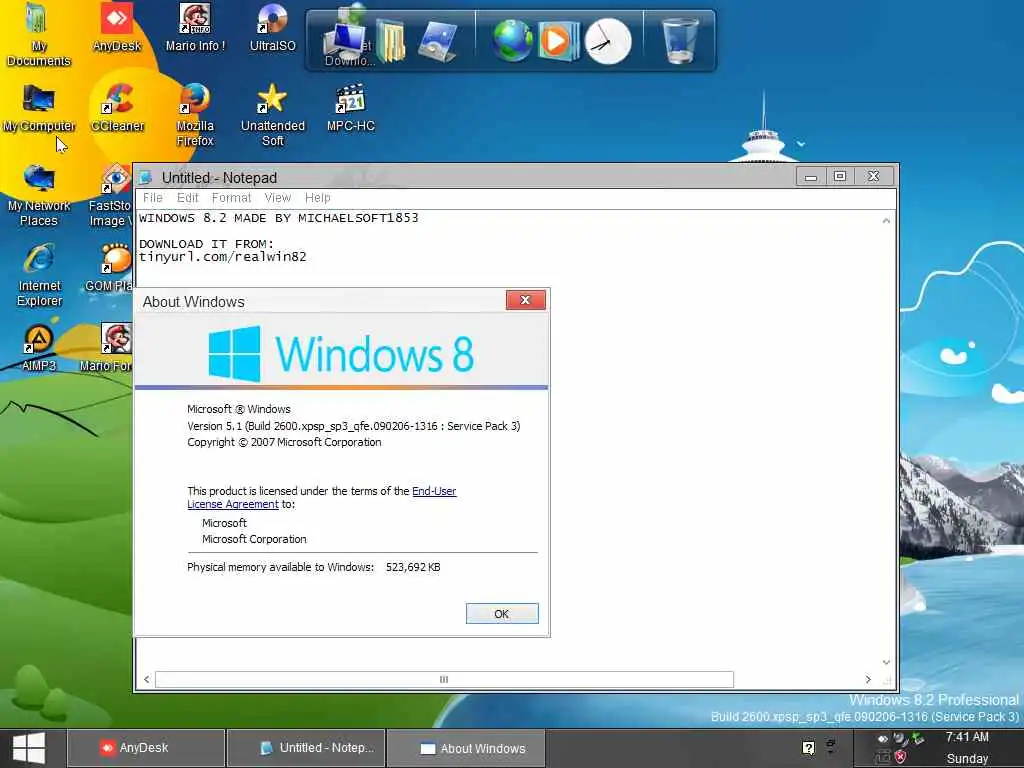Click the globe icon in the dock
The height and width of the screenshot is (768, 1024).
[512, 40]
